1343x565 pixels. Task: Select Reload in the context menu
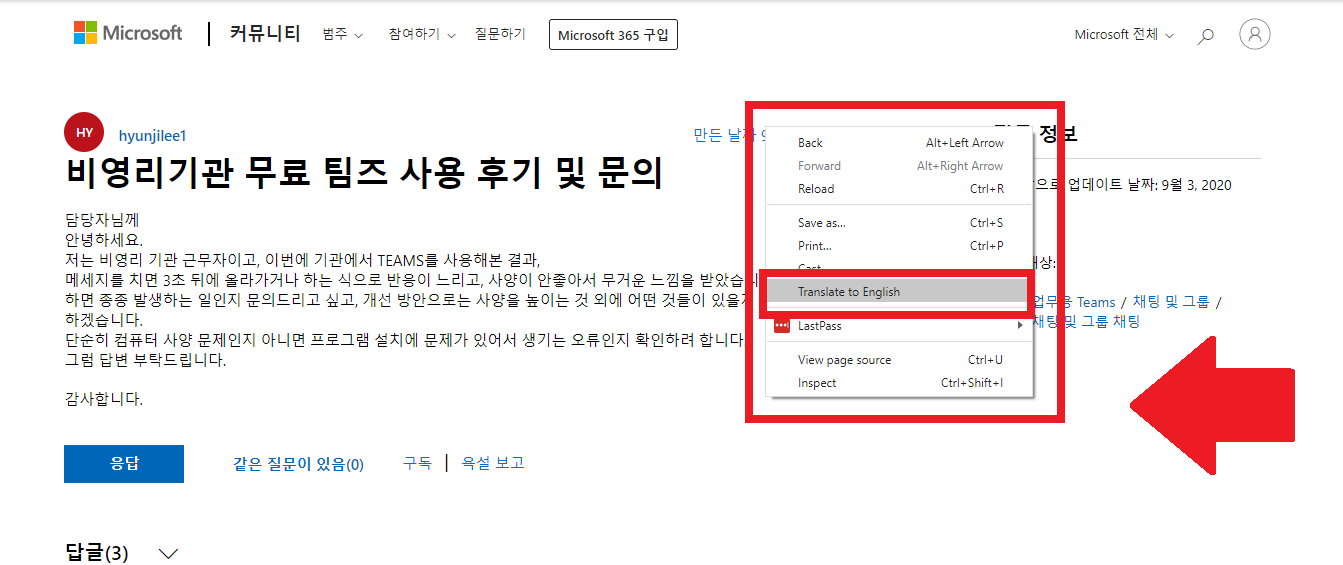tap(898, 189)
